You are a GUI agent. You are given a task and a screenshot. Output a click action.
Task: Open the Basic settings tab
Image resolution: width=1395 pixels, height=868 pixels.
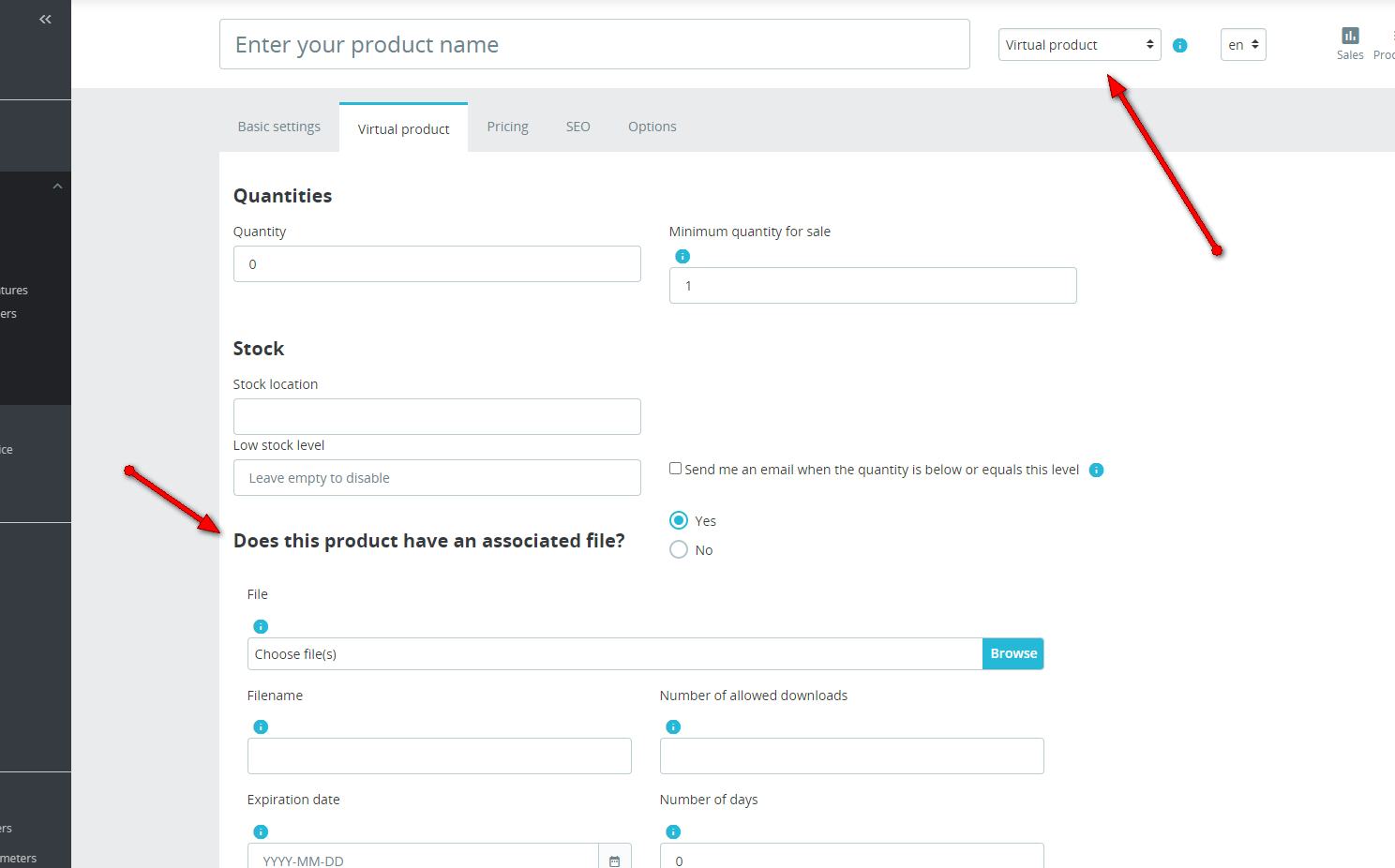pos(278,127)
